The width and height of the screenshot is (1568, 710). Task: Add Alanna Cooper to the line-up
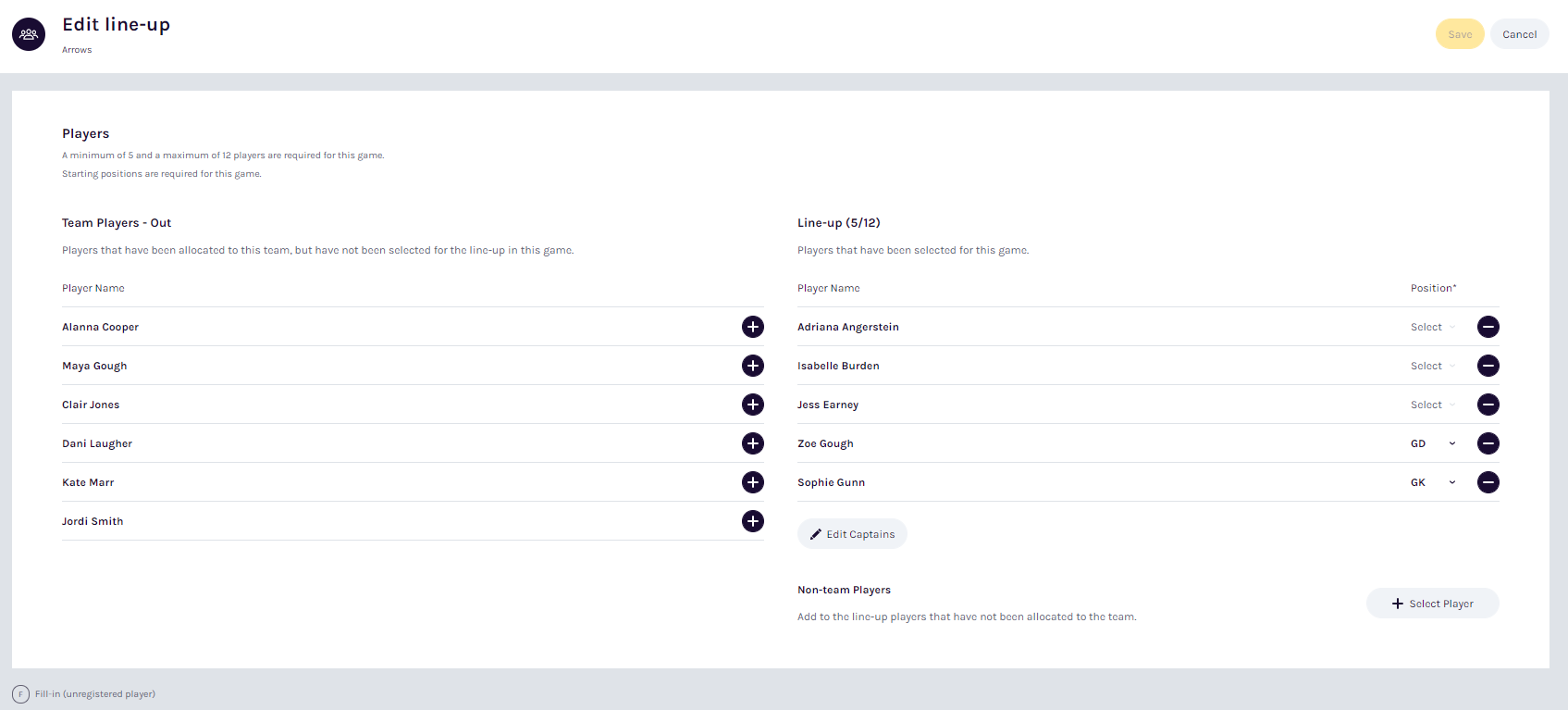coord(753,327)
